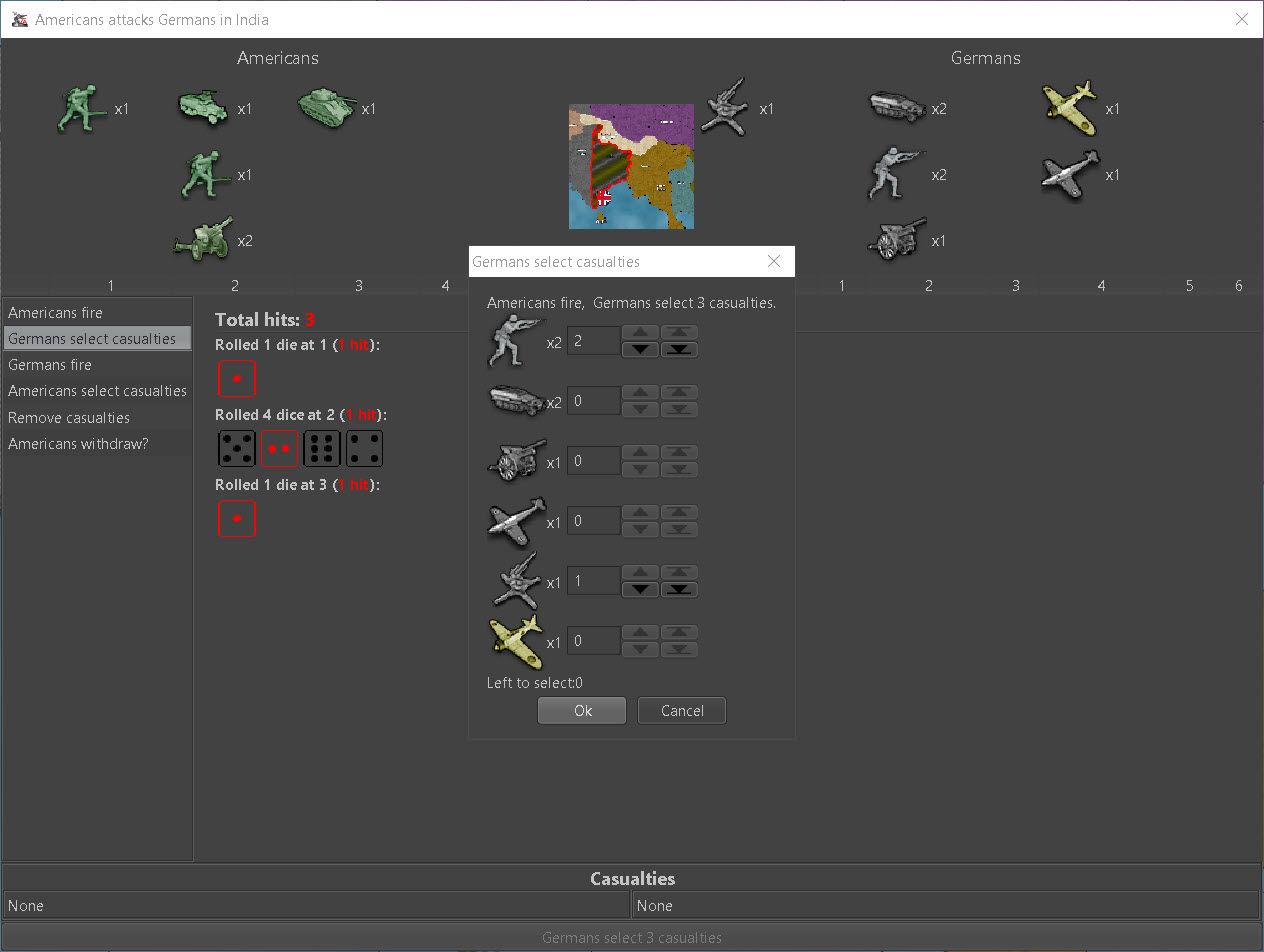Confirm casualty selection with Ok
The width and height of the screenshot is (1264, 952).
click(582, 711)
